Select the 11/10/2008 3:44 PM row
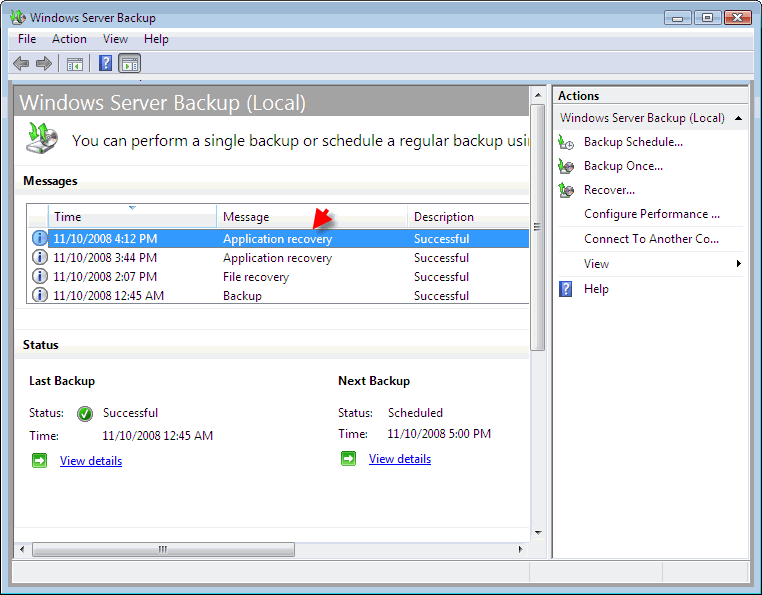This screenshot has width=762, height=595. click(x=278, y=258)
